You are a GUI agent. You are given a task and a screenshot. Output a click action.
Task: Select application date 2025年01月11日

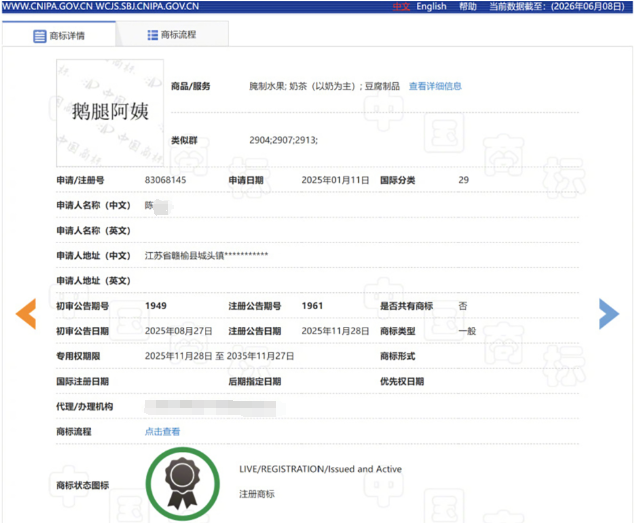[x=335, y=180]
